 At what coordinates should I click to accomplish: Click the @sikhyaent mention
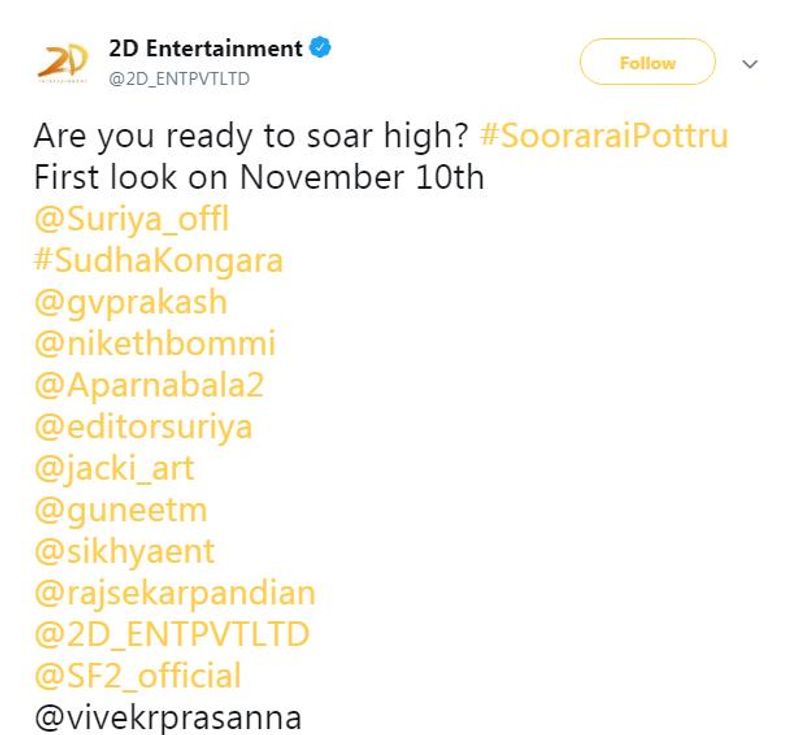(124, 551)
